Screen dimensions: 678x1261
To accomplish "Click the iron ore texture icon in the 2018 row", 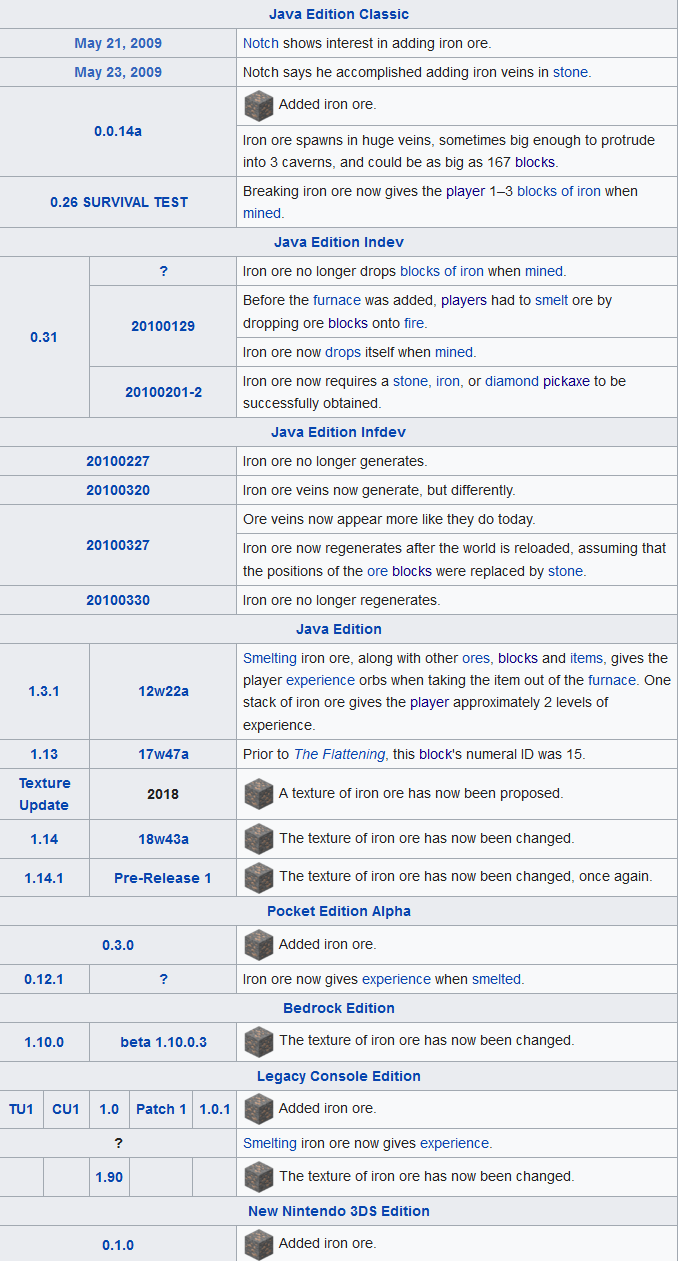I will coord(258,794).
